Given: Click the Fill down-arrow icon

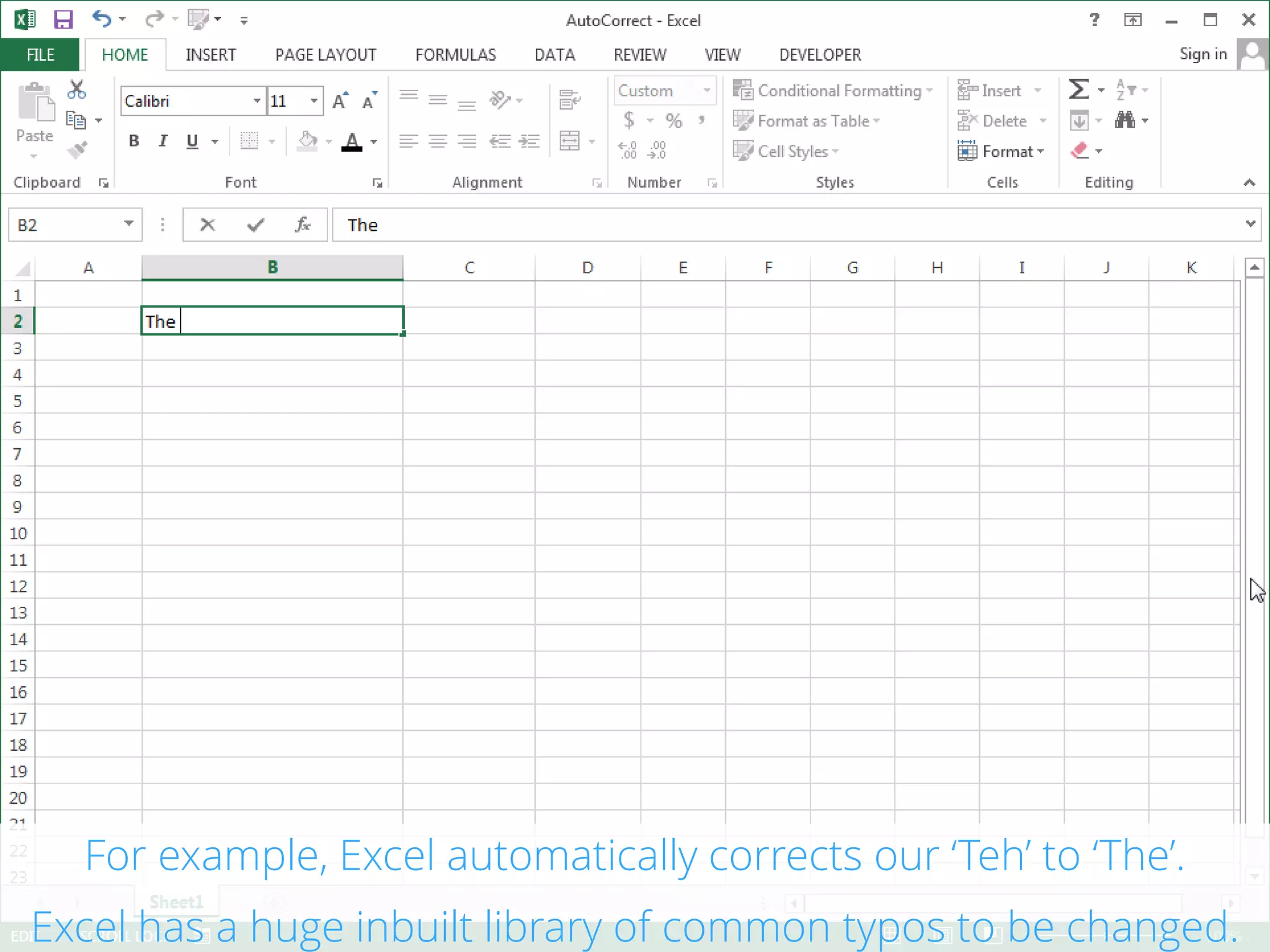Looking at the screenshot, I should click(1079, 120).
